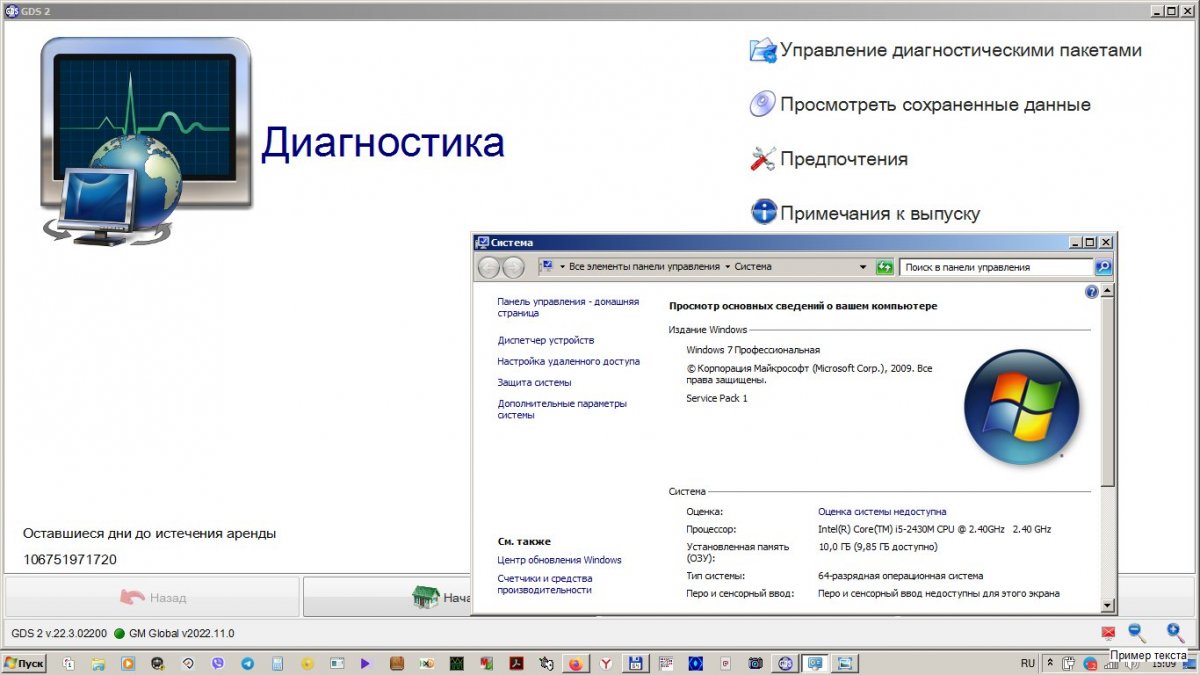Viewport: 1200px width, 675px height.
Task: Open Панель управления - домашняя страница
Action: (x=568, y=307)
